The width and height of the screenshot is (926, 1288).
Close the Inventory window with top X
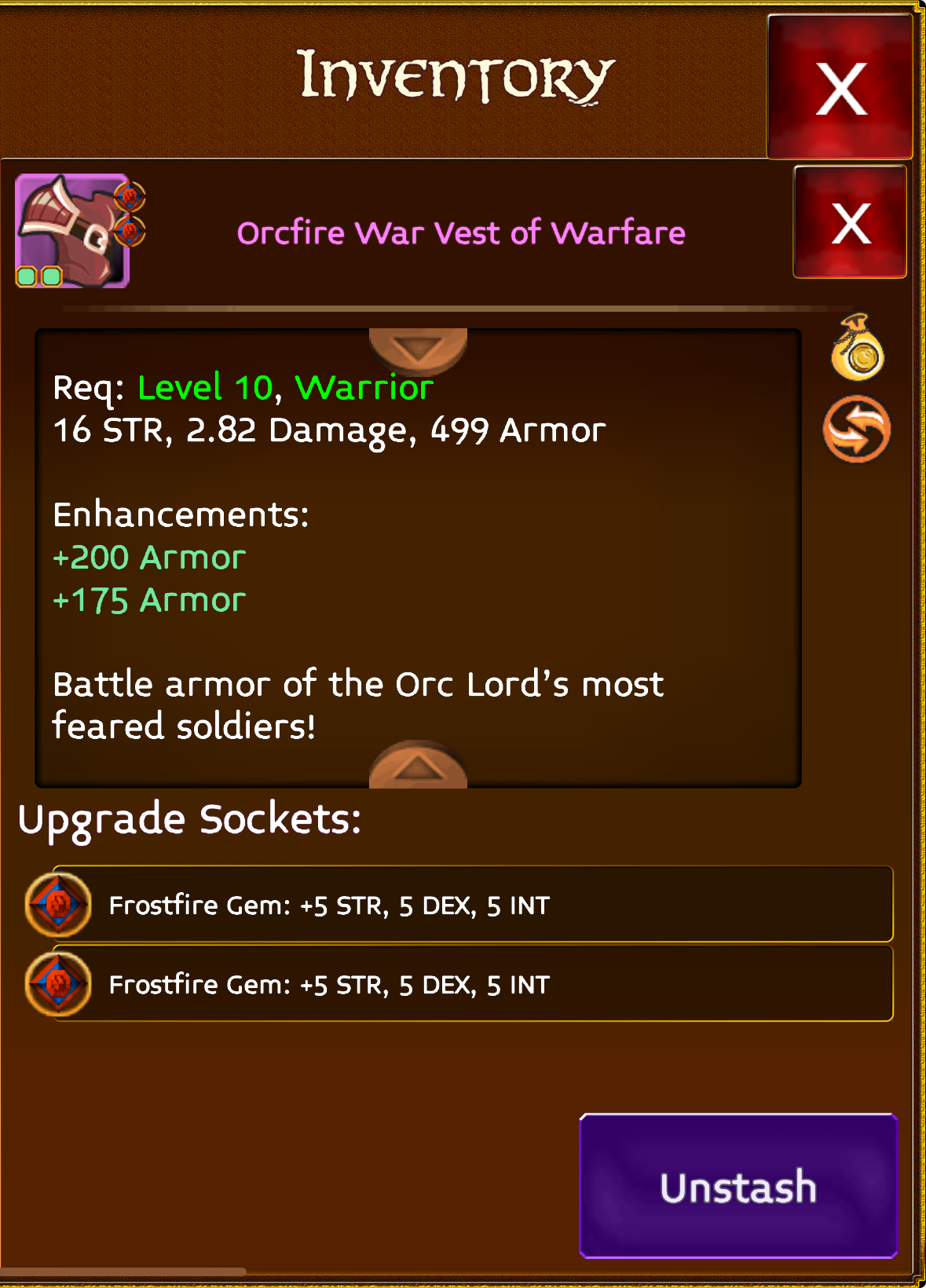[840, 87]
